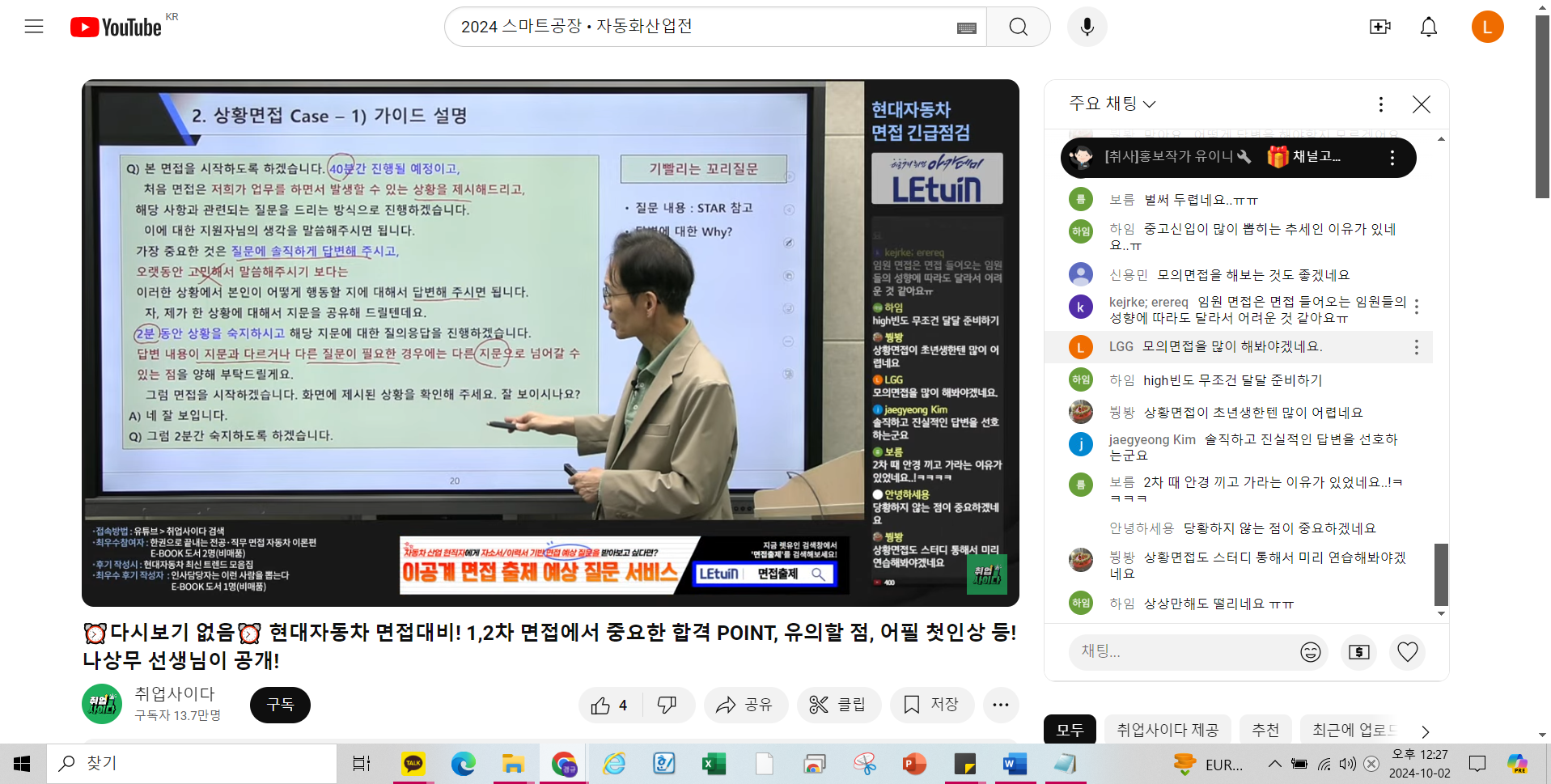Click the voice search microphone icon
This screenshot has height=784, width=1551.
point(1087,27)
